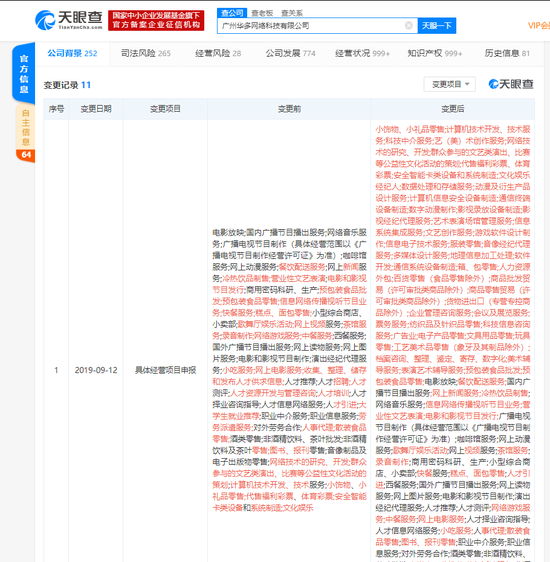The height and width of the screenshot is (562, 550).
Task: Switch to the 查老板 search tab
Action: 262,13
